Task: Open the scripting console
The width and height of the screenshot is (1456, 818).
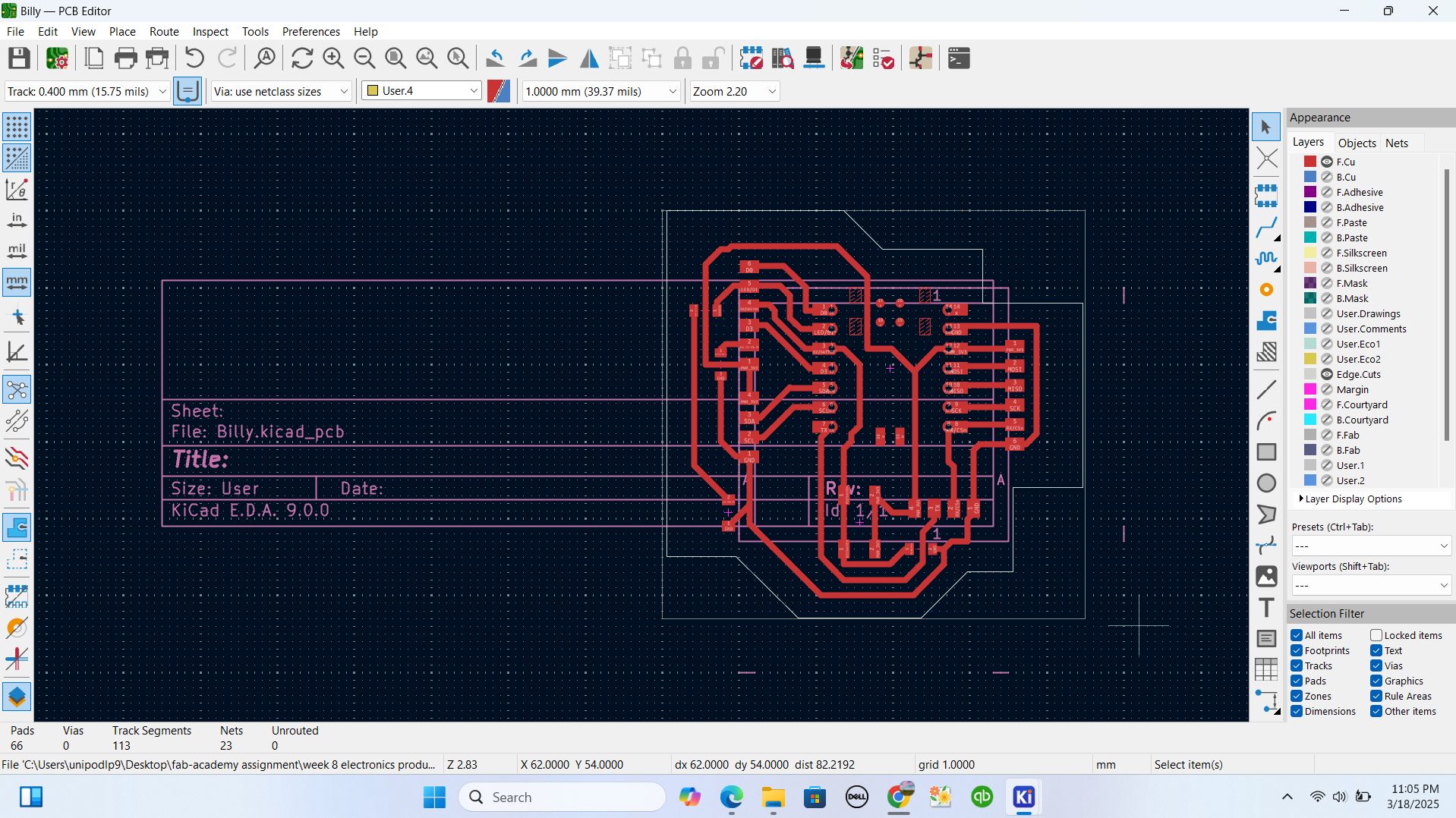Action: pyautogui.click(x=959, y=58)
